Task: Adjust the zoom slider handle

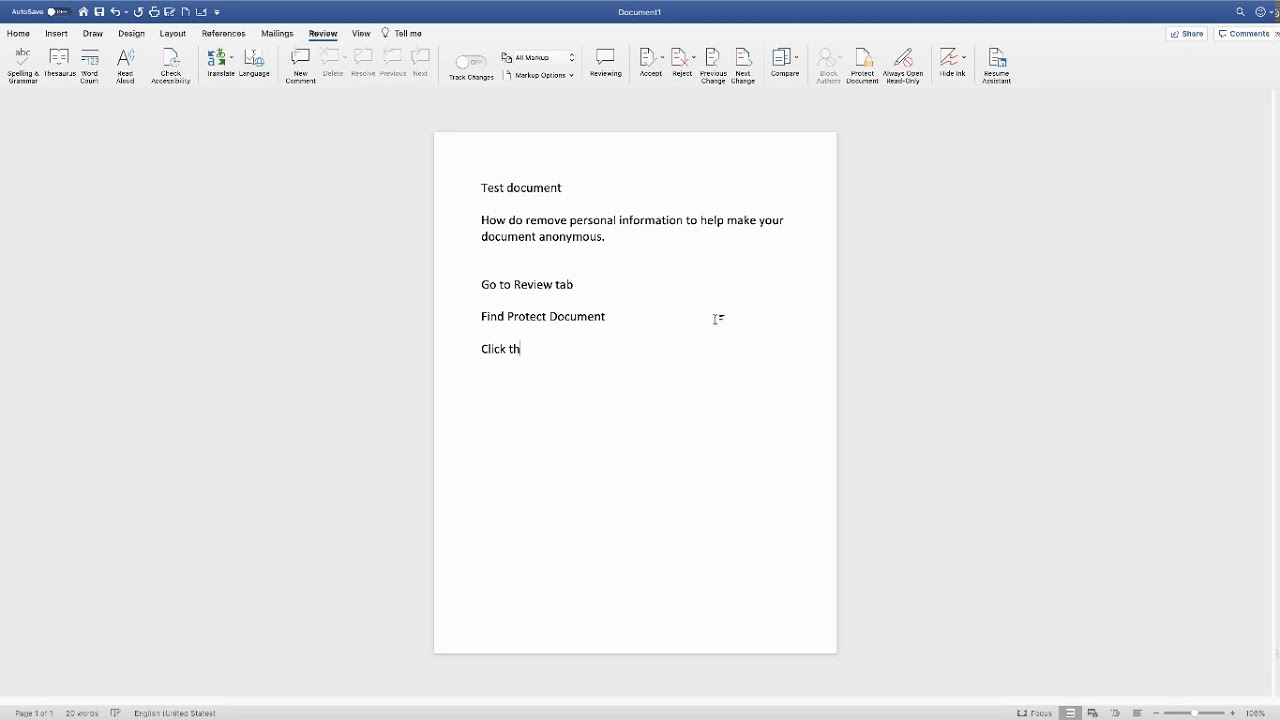Action: pos(1194,713)
